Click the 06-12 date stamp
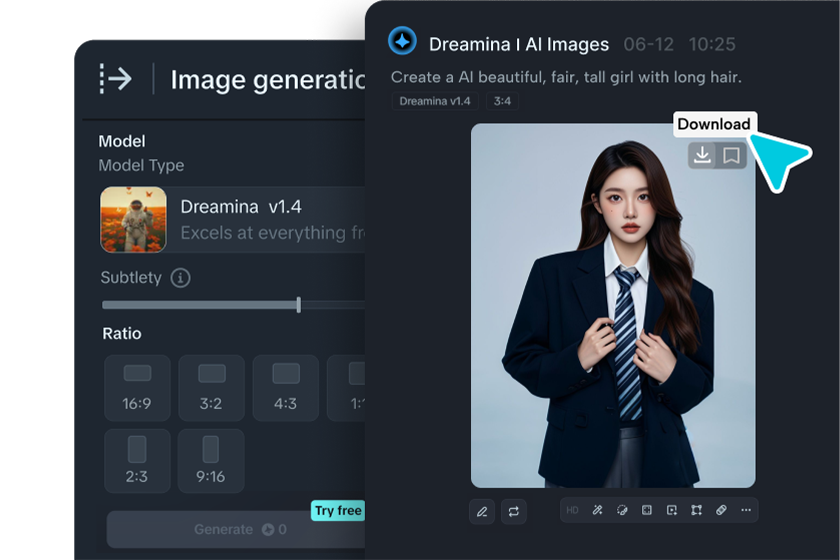The image size is (840, 560). tap(648, 44)
